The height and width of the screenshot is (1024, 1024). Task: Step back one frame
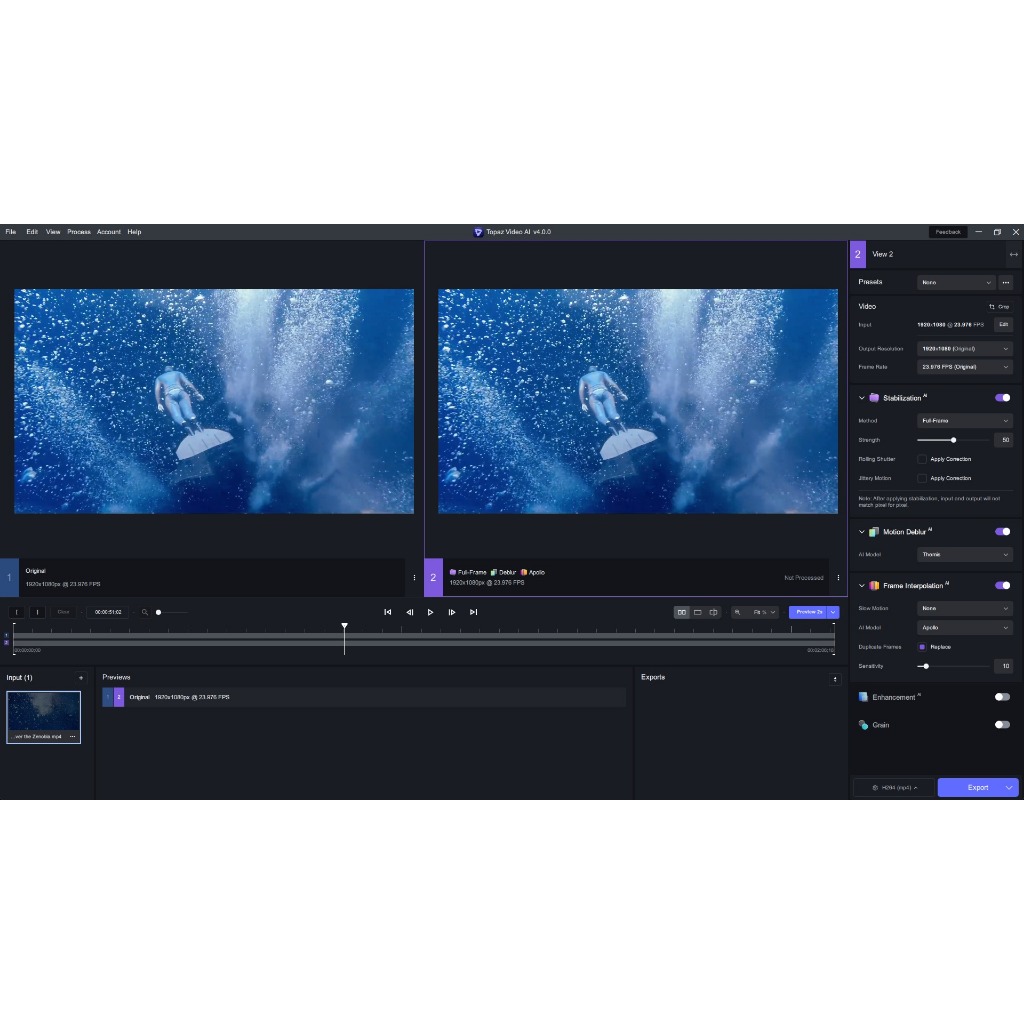[409, 612]
